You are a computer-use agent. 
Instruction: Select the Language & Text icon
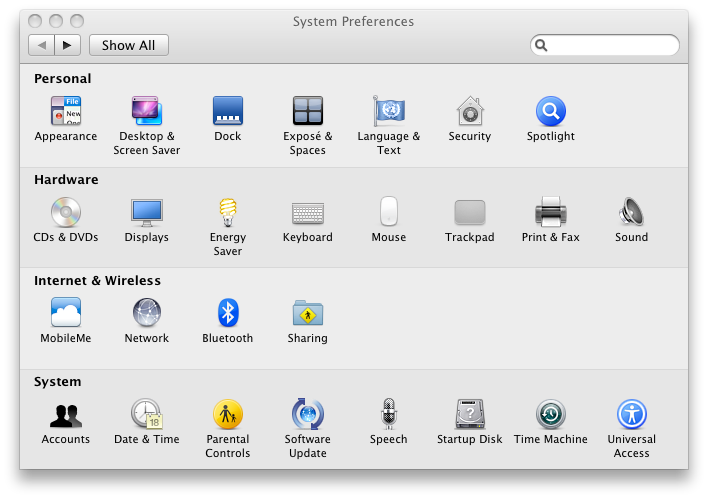pyautogui.click(x=389, y=111)
